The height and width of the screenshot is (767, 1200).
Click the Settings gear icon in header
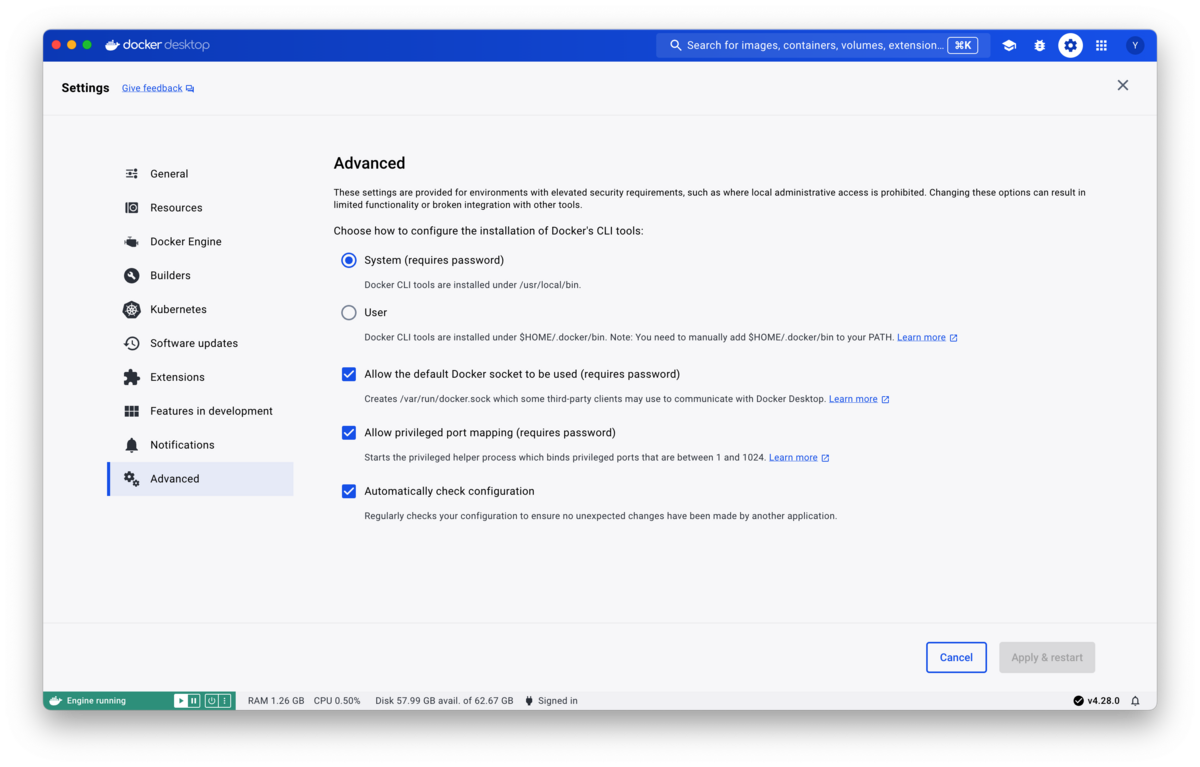[x=1070, y=45]
